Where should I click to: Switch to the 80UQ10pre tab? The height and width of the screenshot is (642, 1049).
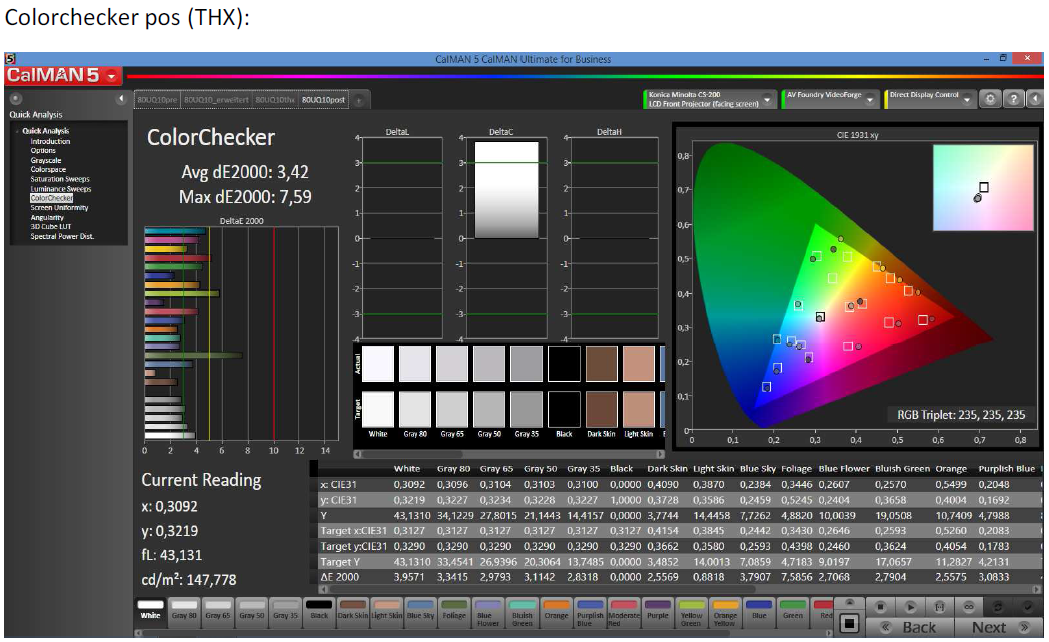click(x=157, y=99)
